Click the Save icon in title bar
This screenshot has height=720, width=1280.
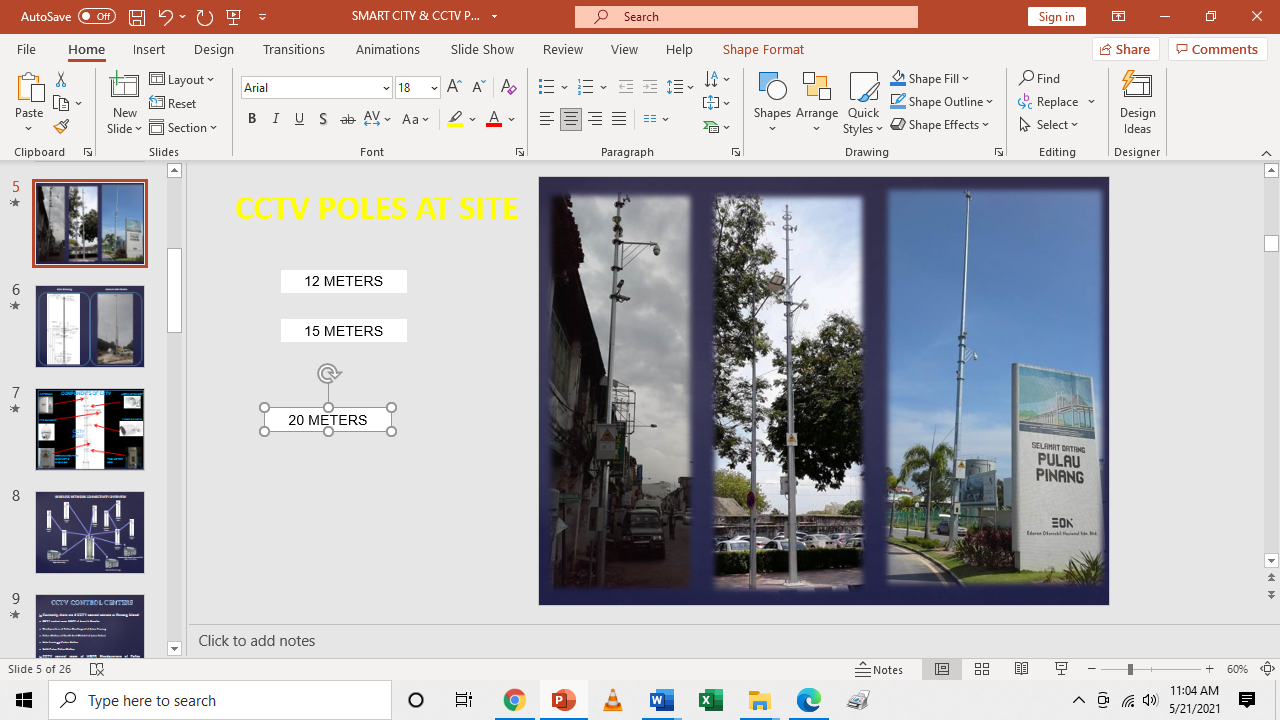click(137, 17)
